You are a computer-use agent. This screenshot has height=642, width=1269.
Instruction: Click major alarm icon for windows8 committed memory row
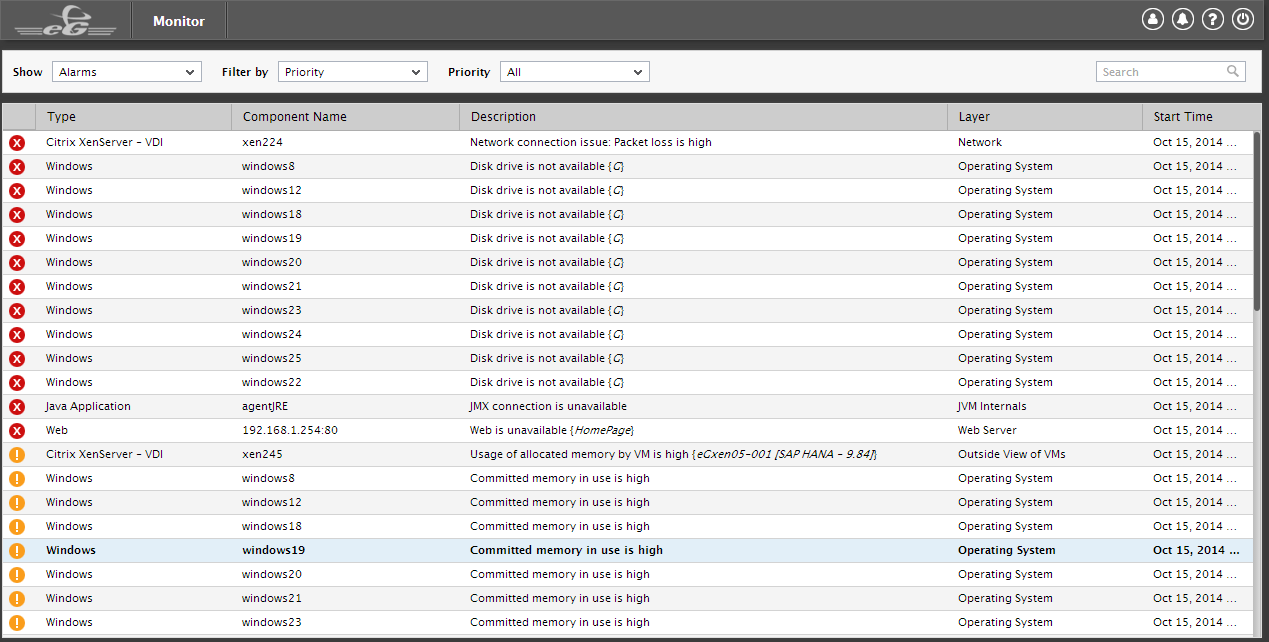click(x=17, y=478)
